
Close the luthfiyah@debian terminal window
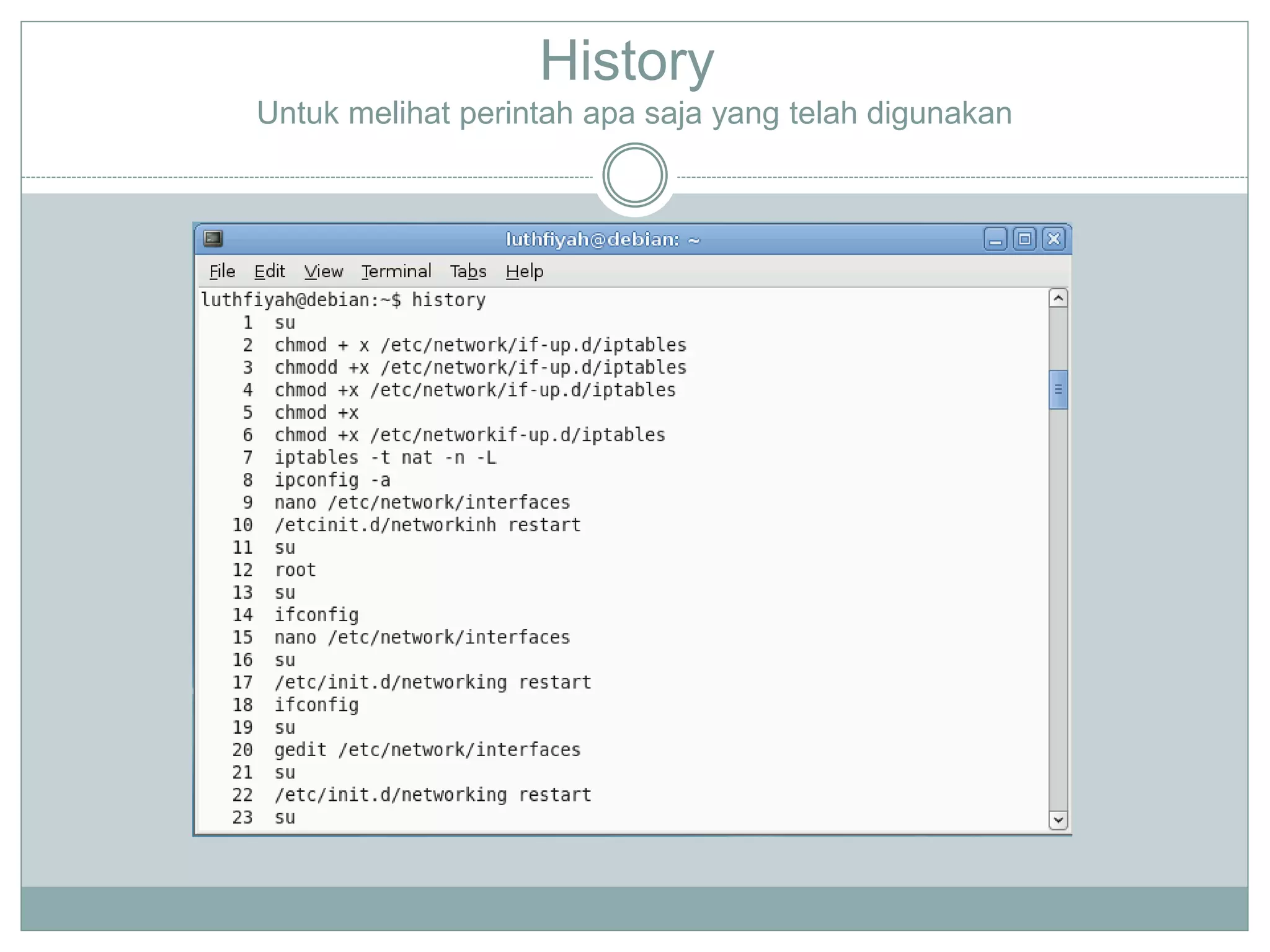click(x=1054, y=239)
